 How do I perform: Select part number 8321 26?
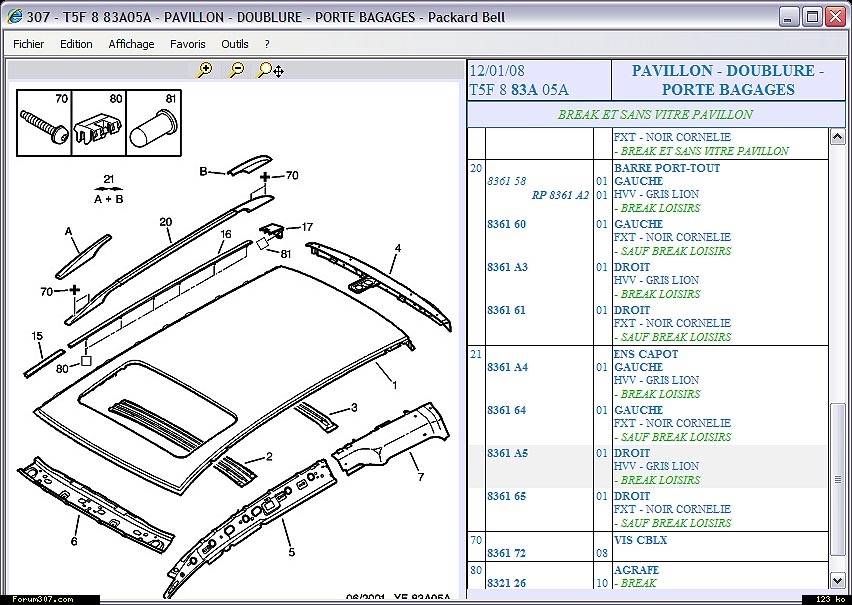pos(506,583)
